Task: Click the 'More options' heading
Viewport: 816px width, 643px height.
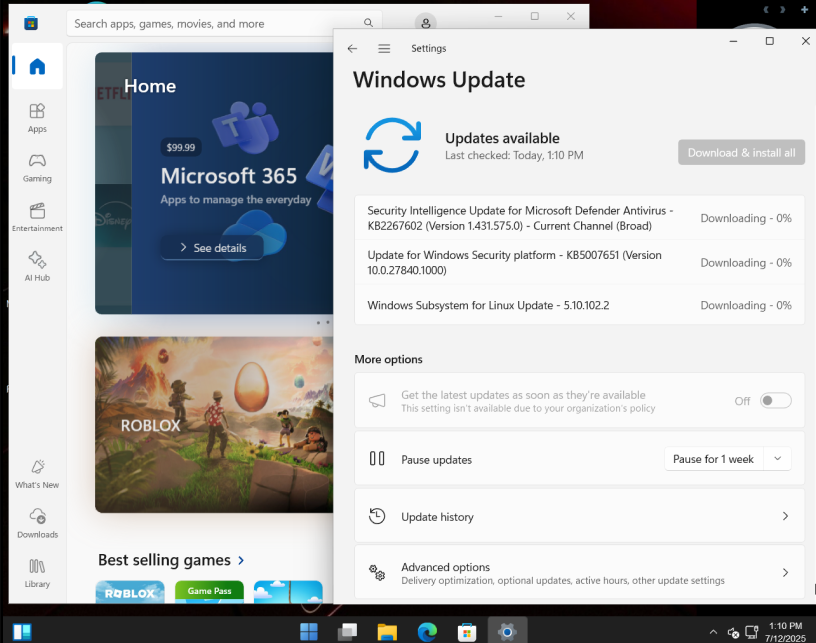Action: [388, 359]
